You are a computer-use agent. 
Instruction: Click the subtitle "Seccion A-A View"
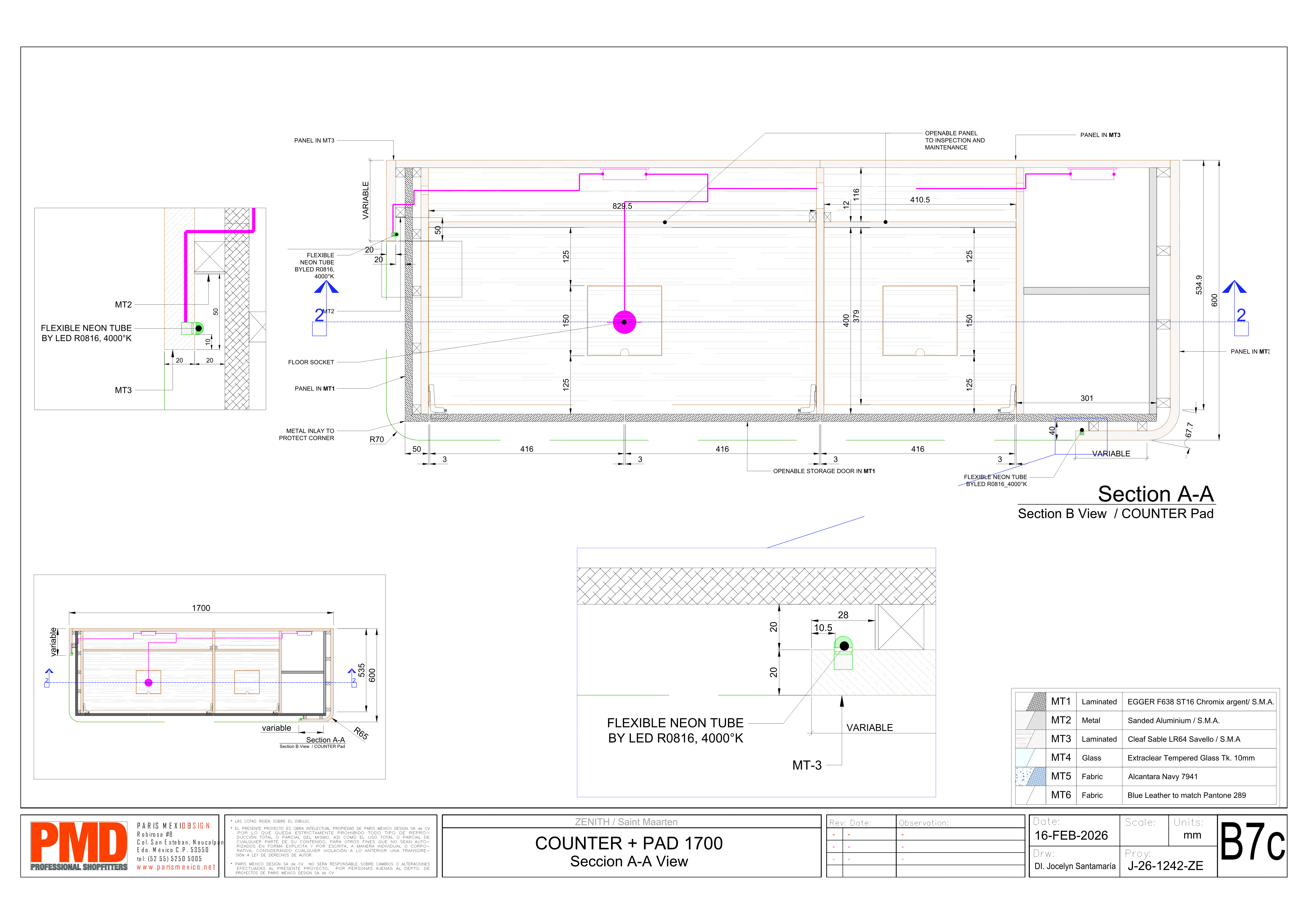click(x=629, y=861)
